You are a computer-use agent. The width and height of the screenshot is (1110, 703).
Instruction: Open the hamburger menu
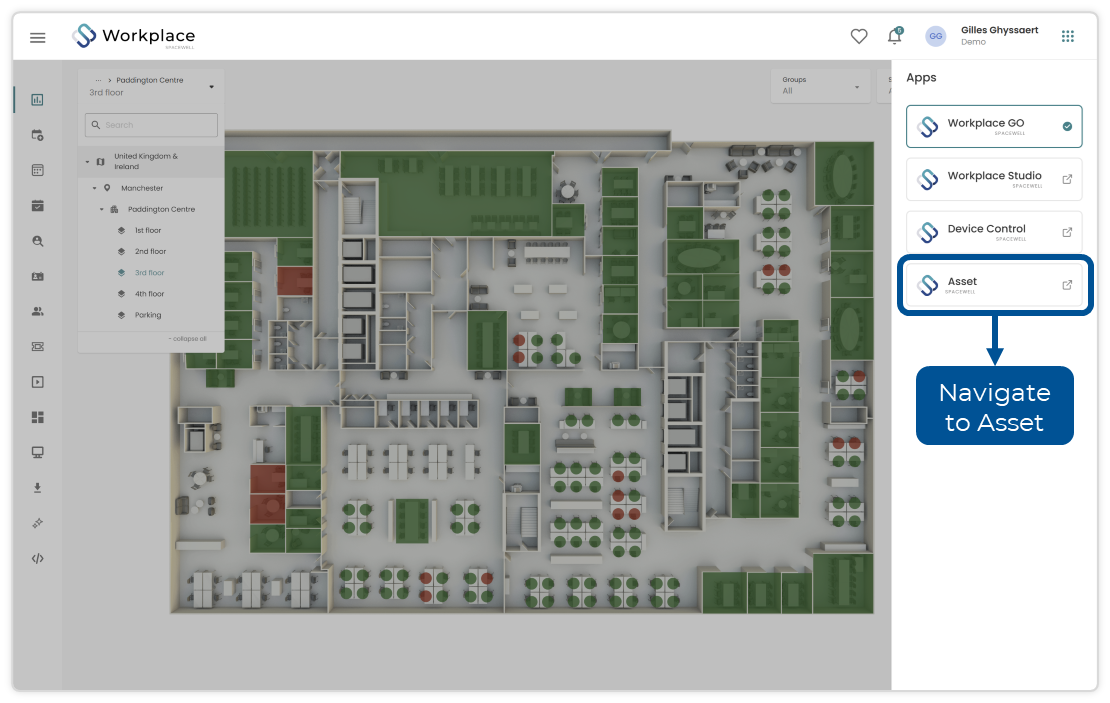[x=38, y=38]
